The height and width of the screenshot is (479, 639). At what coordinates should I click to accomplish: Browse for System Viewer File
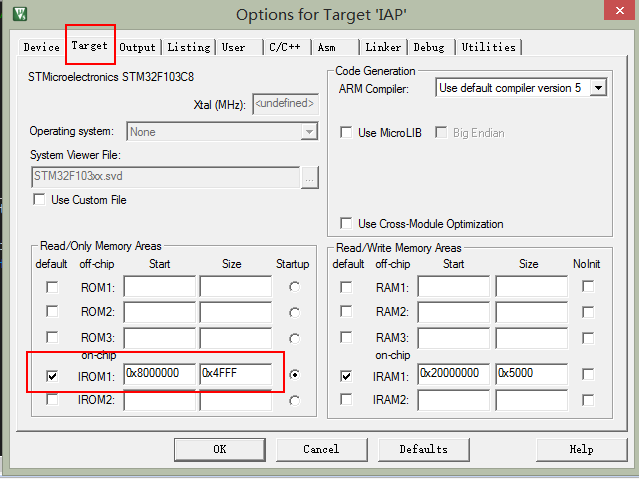(x=310, y=178)
